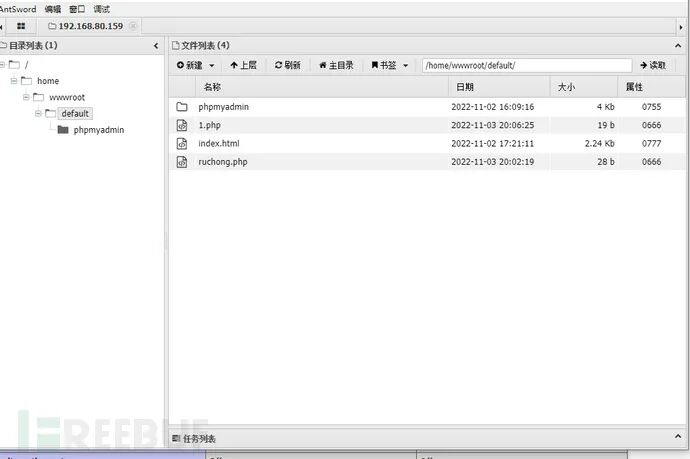
Task: Collapse the 目录列表 panel with left chevron
Action: (156, 45)
